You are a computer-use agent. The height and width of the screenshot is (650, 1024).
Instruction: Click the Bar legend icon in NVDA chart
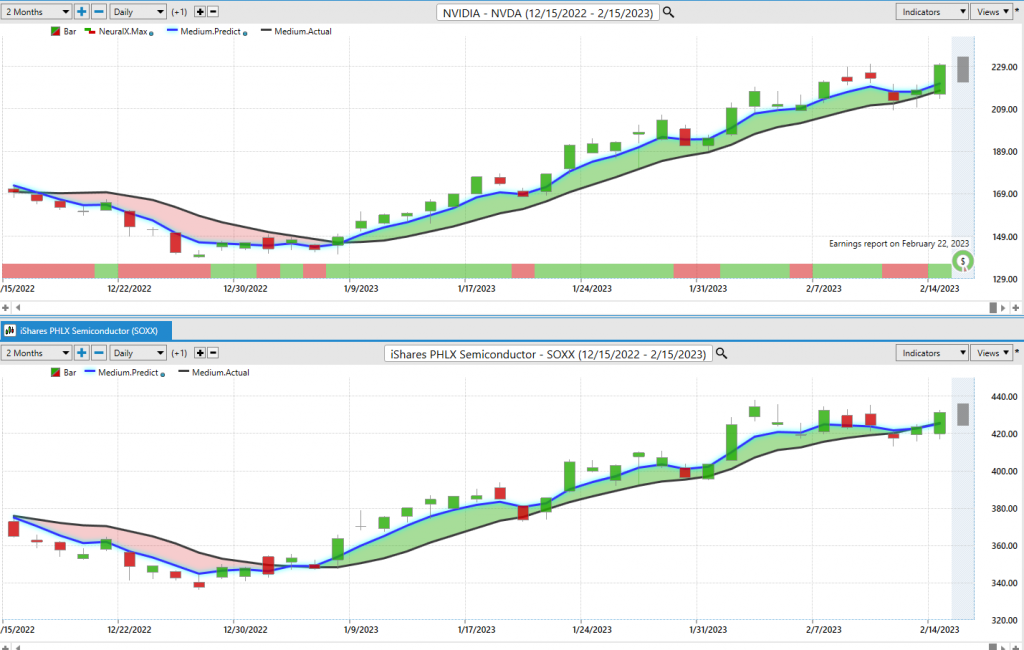click(x=56, y=31)
